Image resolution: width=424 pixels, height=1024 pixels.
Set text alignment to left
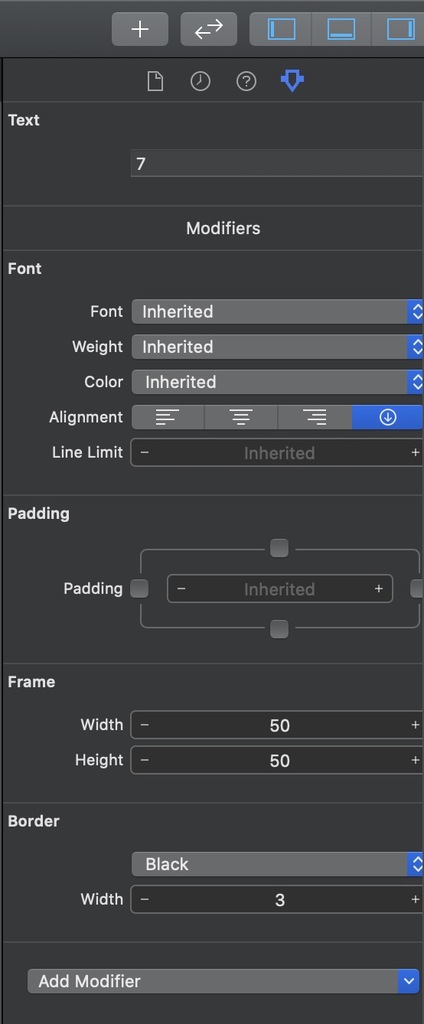point(168,417)
